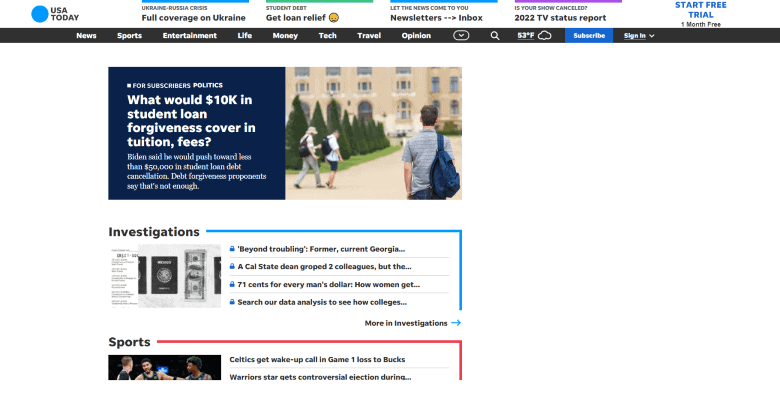Click lock icon beside 71 cents story

point(232,284)
